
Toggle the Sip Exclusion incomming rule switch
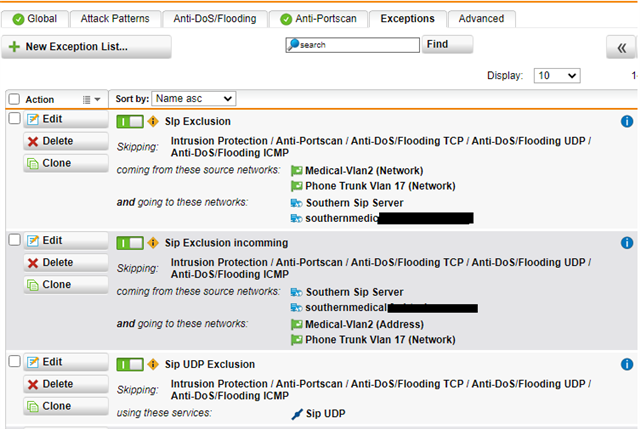(x=130, y=243)
